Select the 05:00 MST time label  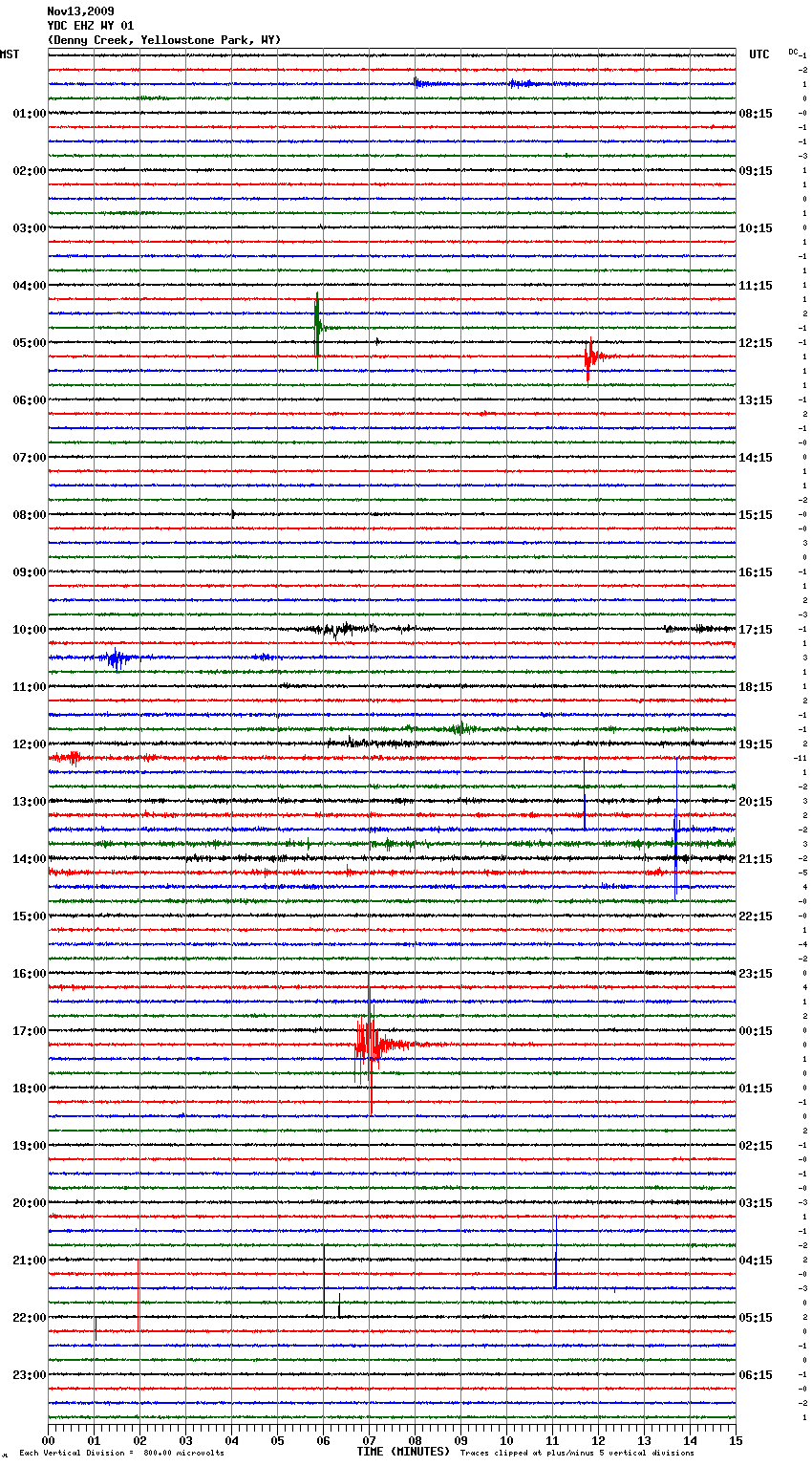pos(29,343)
